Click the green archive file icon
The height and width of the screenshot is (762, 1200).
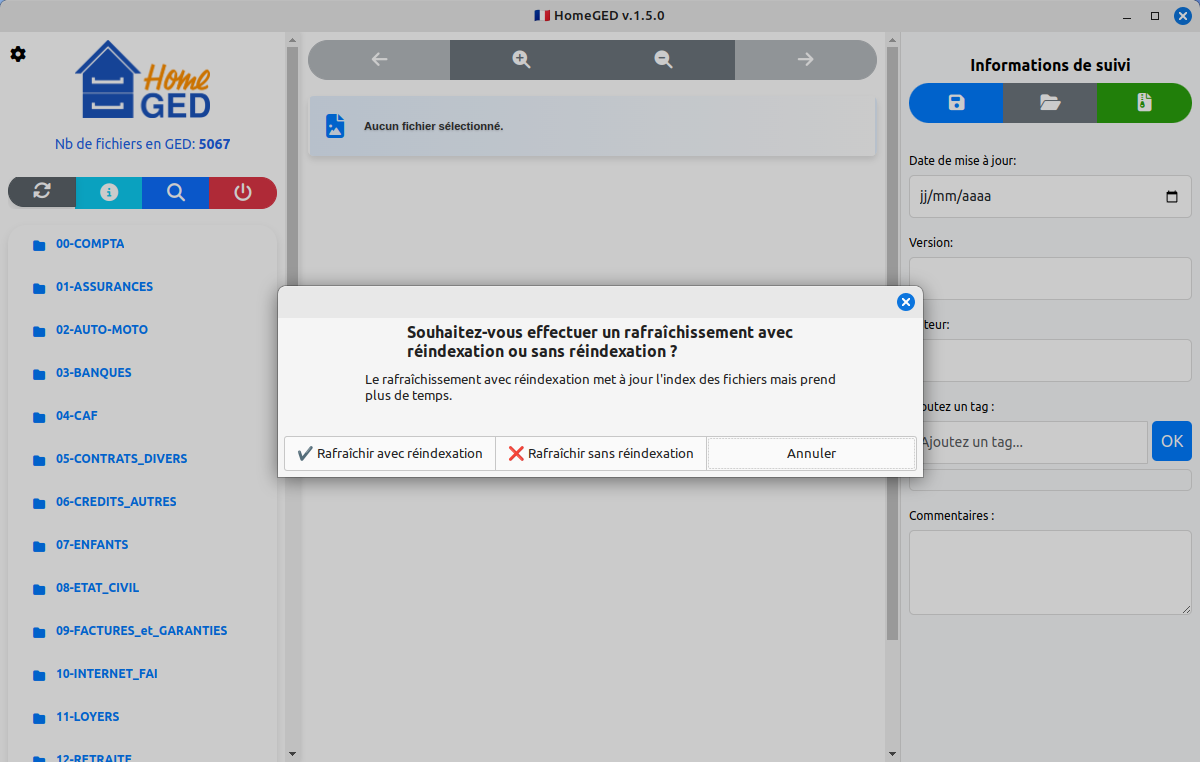click(x=1144, y=103)
